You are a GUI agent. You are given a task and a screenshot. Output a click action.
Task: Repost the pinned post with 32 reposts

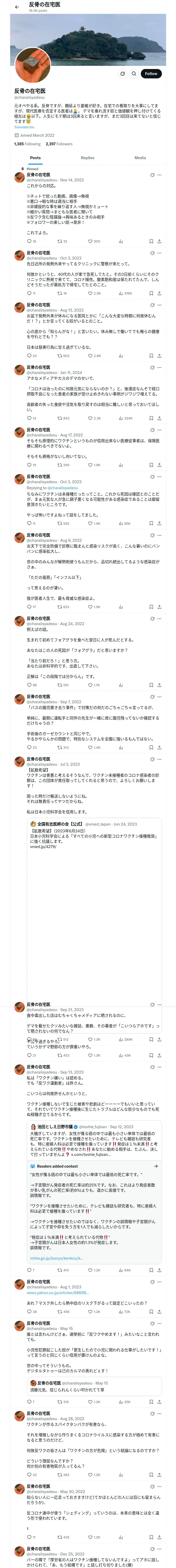pos(62,241)
